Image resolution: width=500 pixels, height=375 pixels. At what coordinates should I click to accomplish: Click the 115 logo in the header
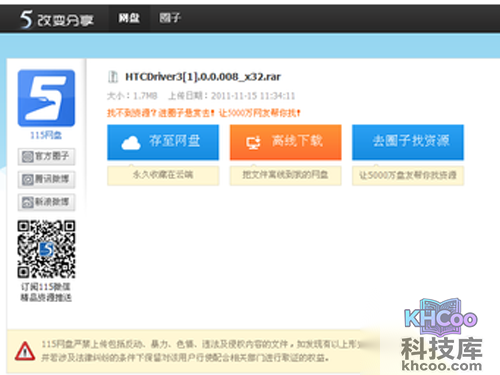(x=57, y=19)
